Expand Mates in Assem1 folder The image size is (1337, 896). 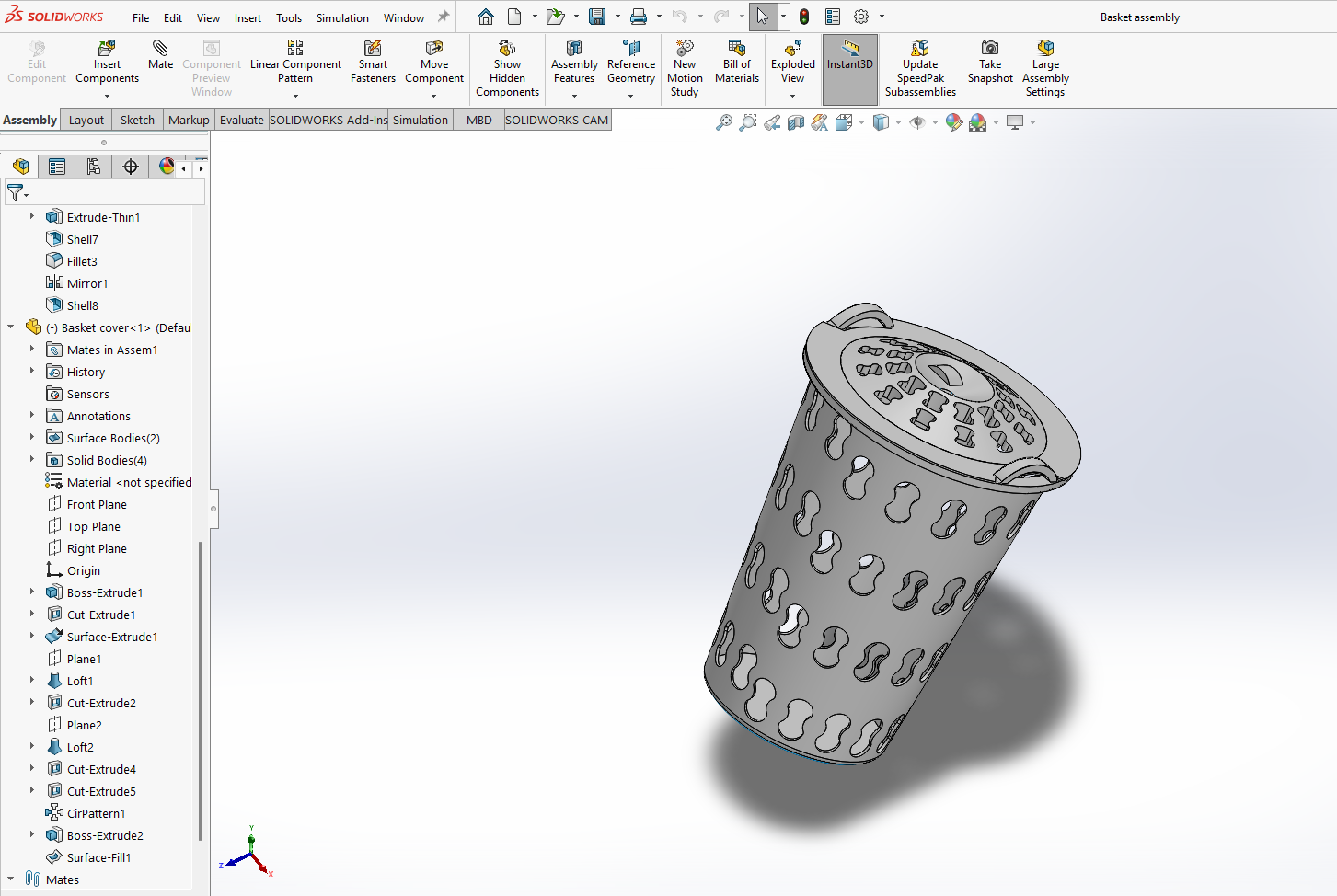click(x=31, y=350)
